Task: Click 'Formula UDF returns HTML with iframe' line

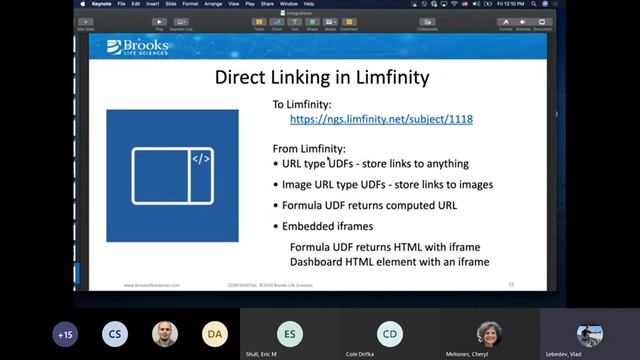Action: point(385,247)
